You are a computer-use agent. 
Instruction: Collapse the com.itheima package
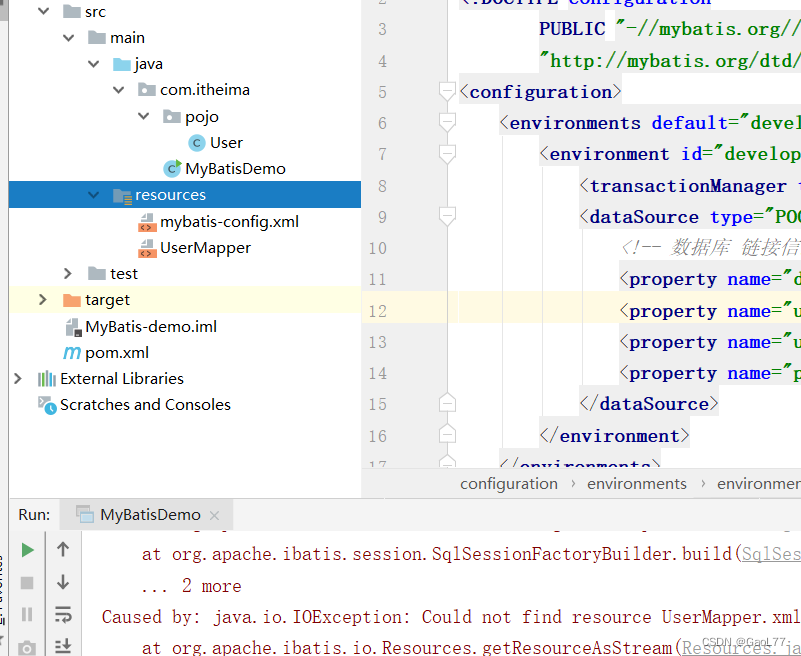(118, 89)
